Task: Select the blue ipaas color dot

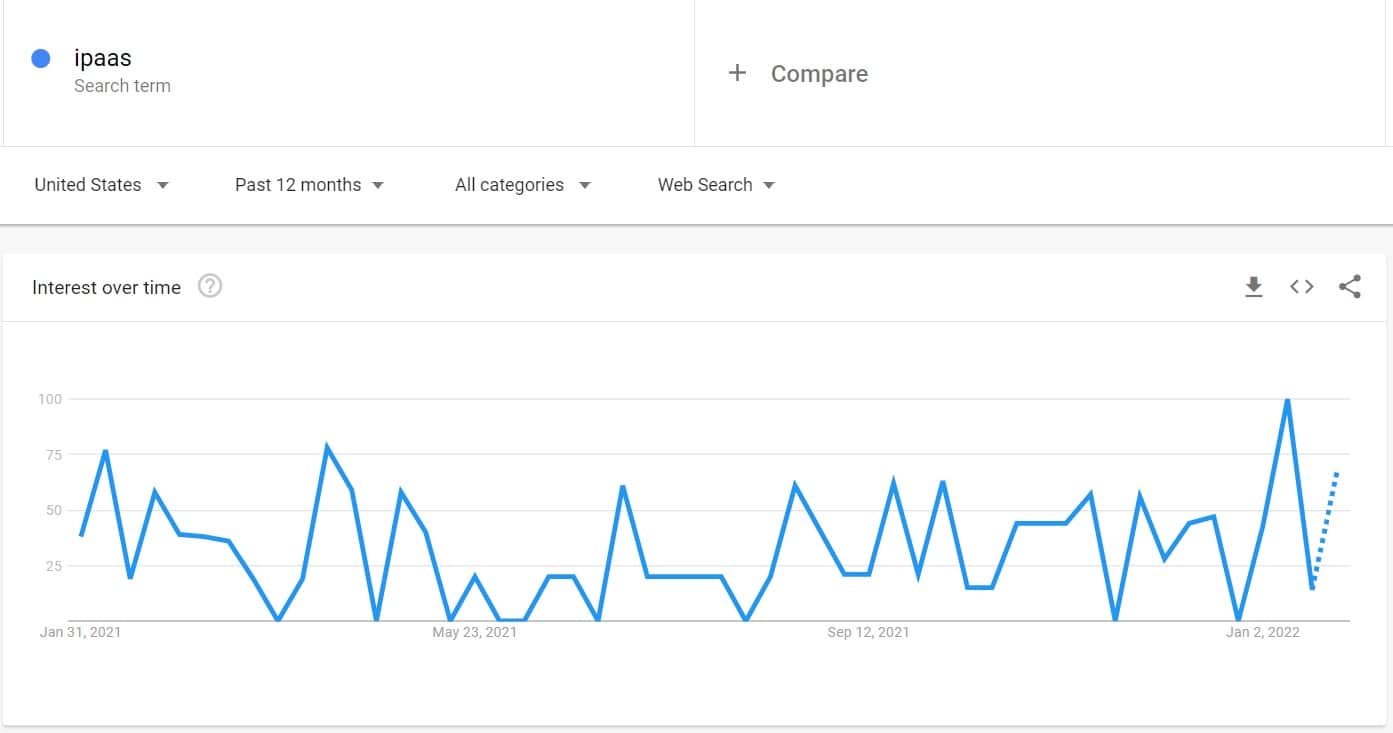Action: pyautogui.click(x=41, y=59)
